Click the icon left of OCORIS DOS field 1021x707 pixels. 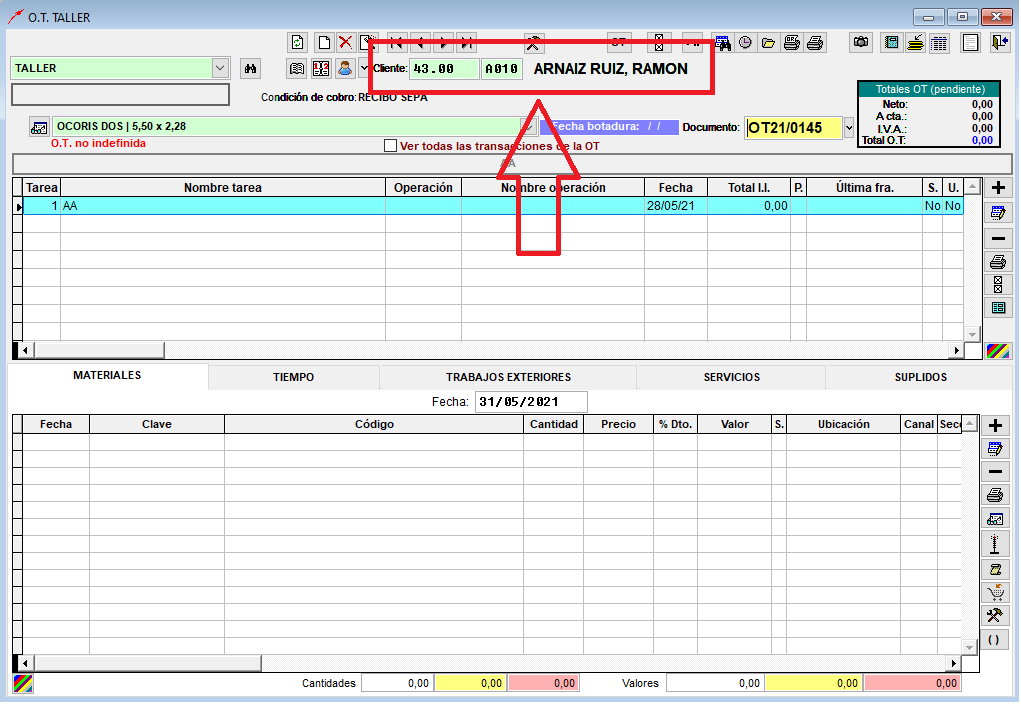pos(39,127)
